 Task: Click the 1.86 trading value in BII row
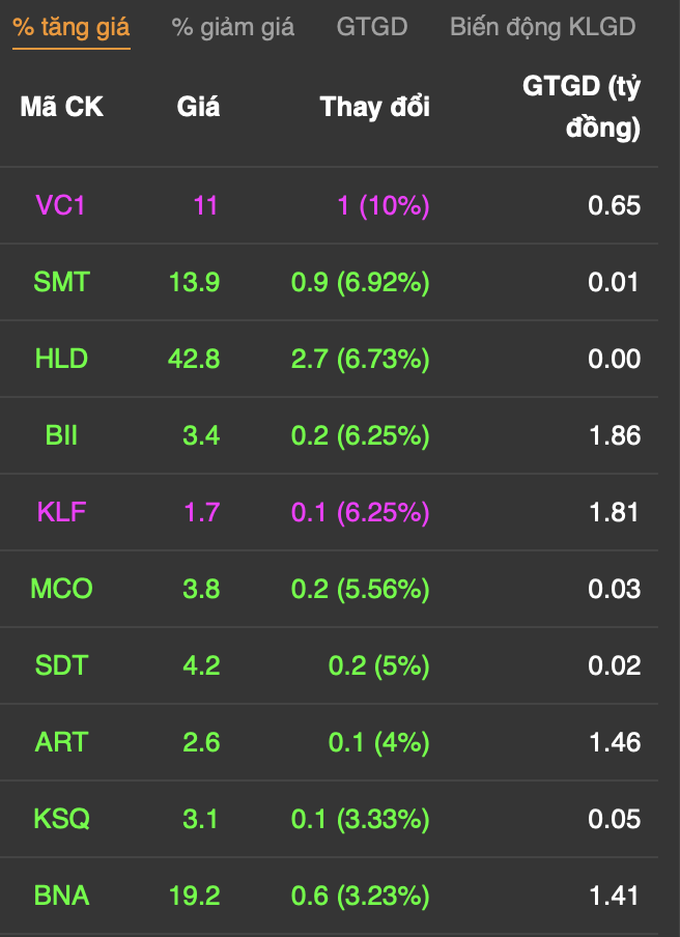tap(615, 436)
